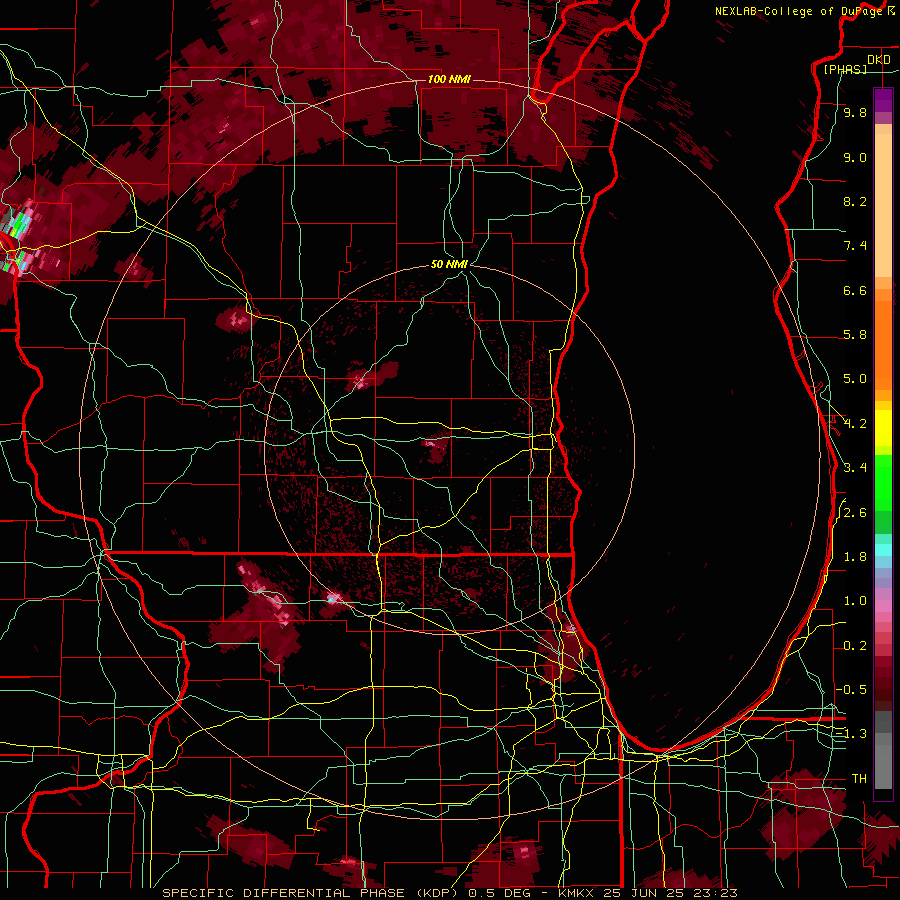Pick the light peach band on the color scale

tap(883, 205)
